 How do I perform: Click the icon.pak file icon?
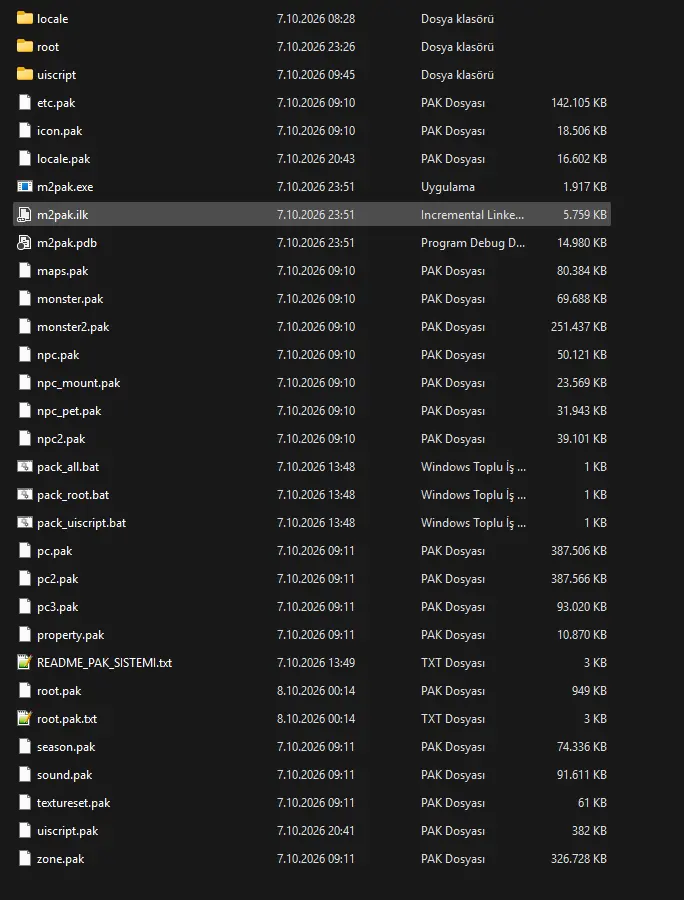click(25, 131)
